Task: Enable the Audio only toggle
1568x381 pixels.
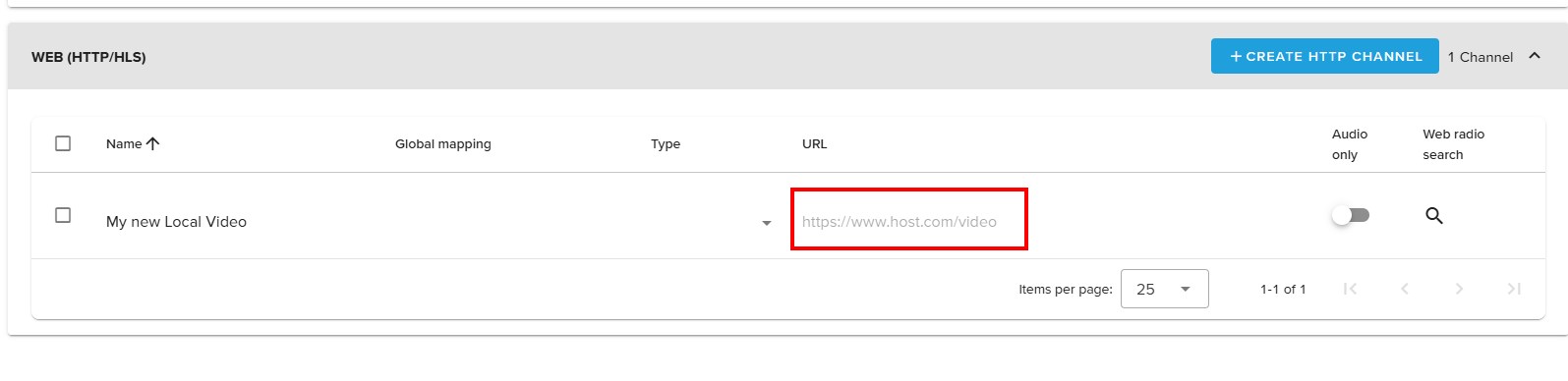Action: click(x=1351, y=215)
